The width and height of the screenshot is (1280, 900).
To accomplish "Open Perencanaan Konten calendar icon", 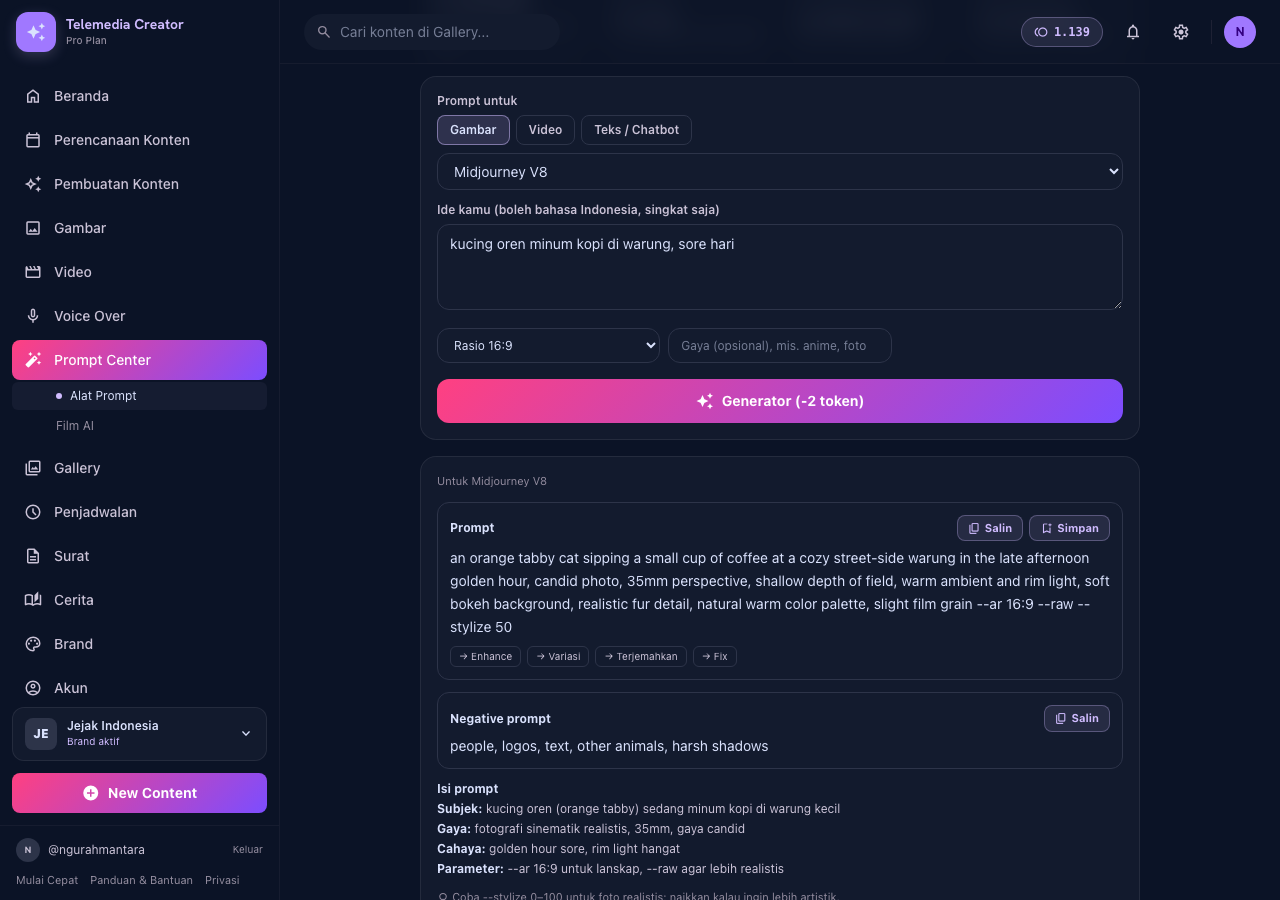I will (33, 140).
